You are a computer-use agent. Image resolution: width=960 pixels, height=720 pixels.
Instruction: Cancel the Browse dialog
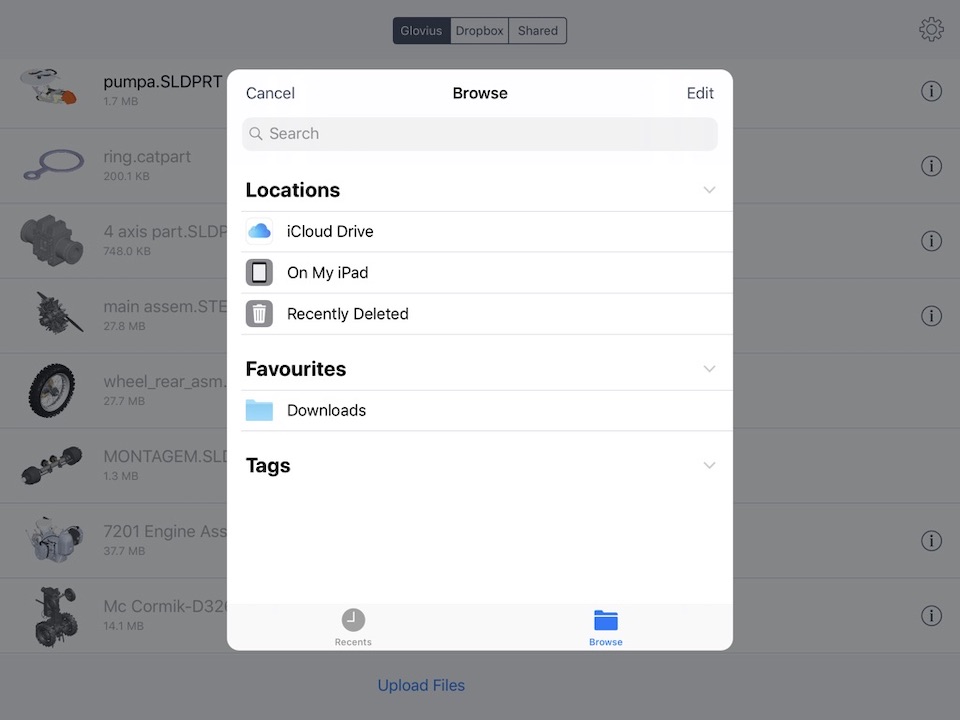pyautogui.click(x=270, y=93)
